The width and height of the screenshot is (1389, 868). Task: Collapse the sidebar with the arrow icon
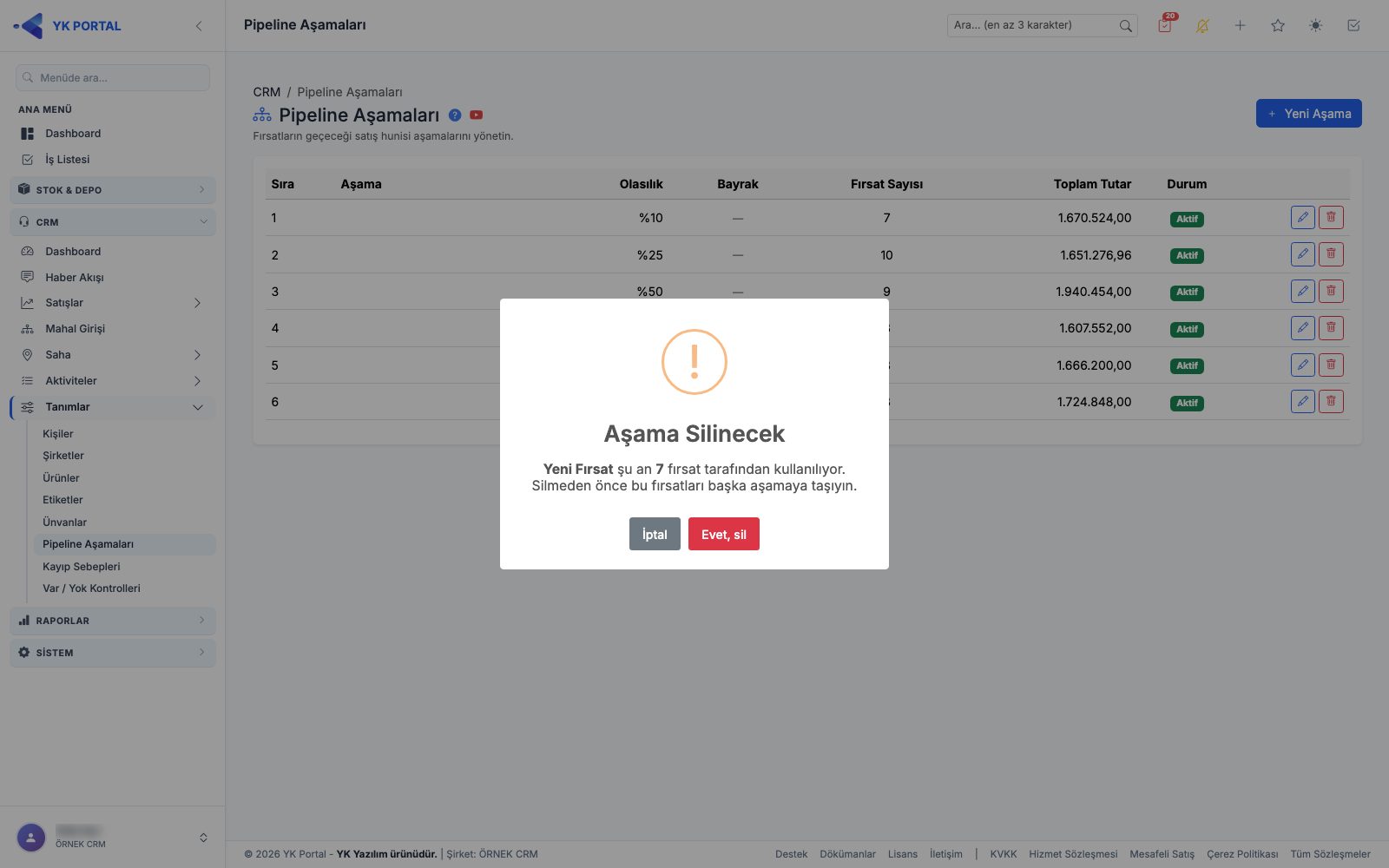click(x=199, y=26)
